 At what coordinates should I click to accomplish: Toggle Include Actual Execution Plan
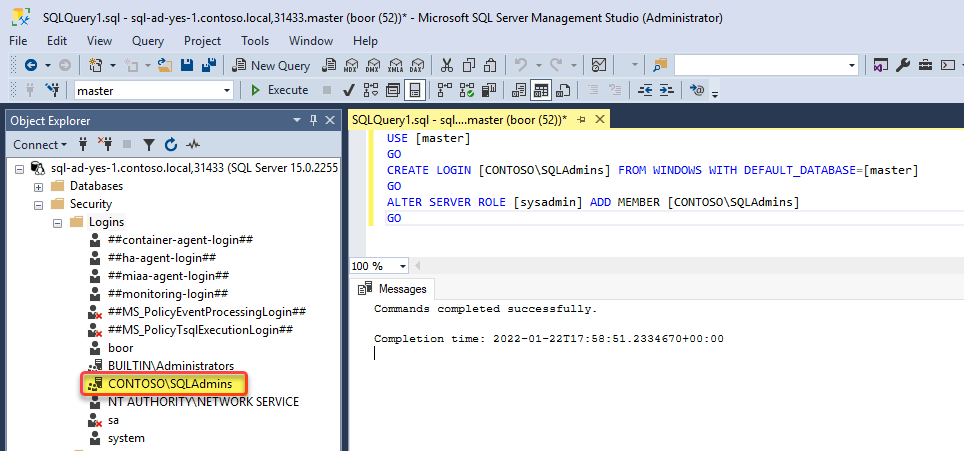(x=444, y=90)
